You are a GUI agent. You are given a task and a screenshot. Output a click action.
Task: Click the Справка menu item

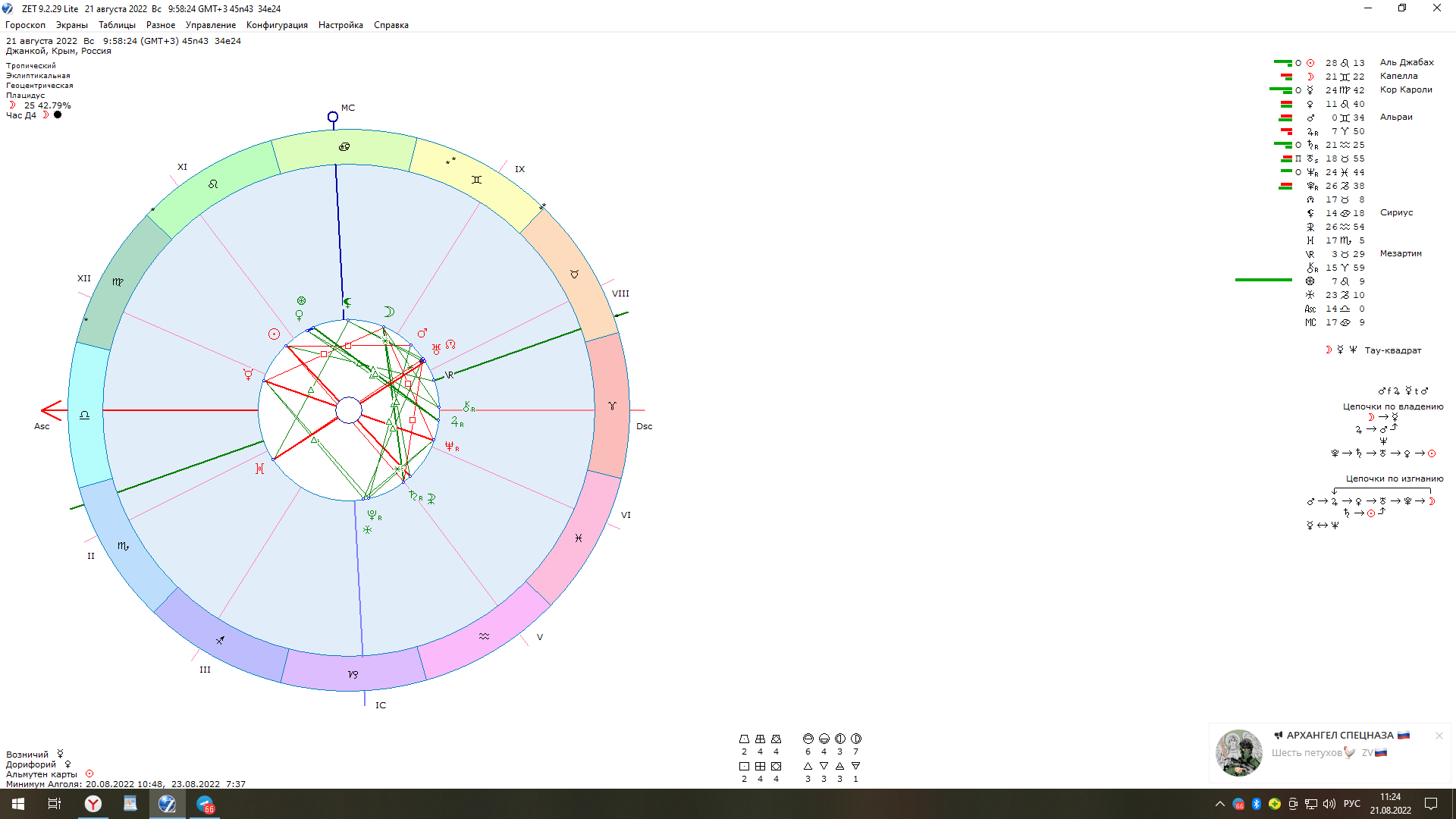pos(391,25)
